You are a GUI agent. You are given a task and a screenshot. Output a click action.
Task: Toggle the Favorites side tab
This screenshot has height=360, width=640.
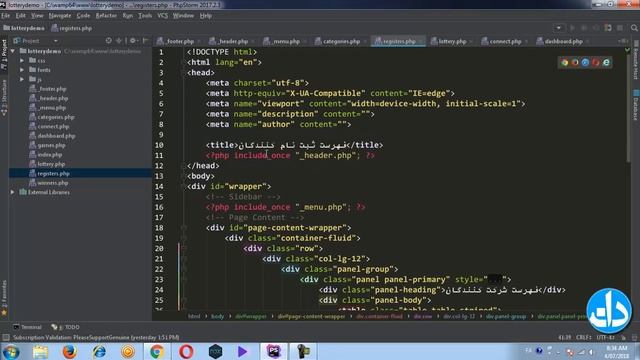(4, 298)
